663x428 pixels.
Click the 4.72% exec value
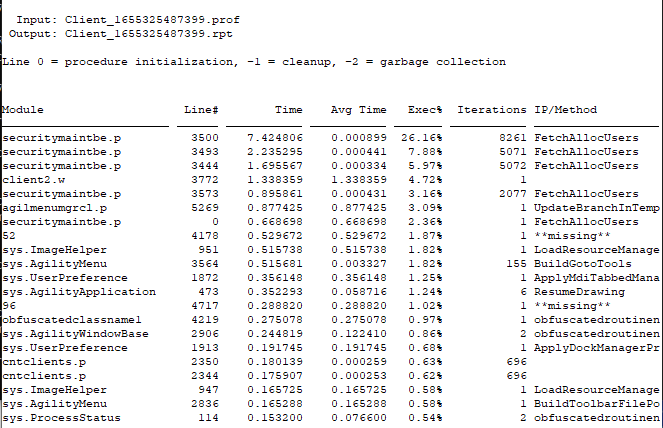pos(425,180)
